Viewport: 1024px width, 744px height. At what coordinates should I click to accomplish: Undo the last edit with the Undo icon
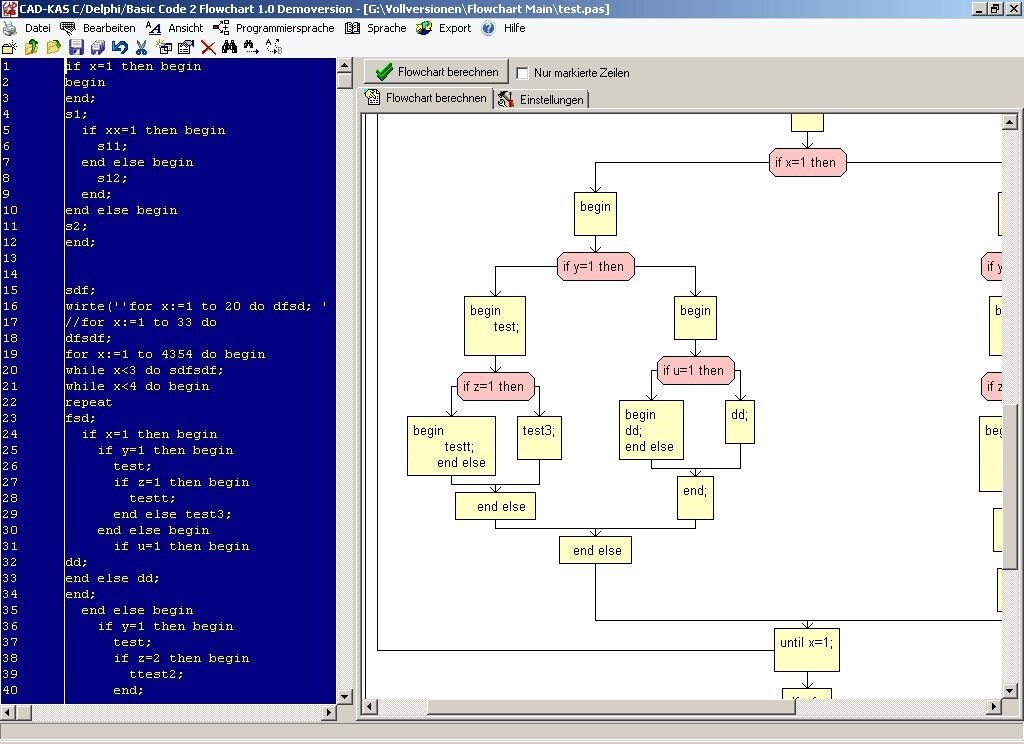[x=120, y=47]
